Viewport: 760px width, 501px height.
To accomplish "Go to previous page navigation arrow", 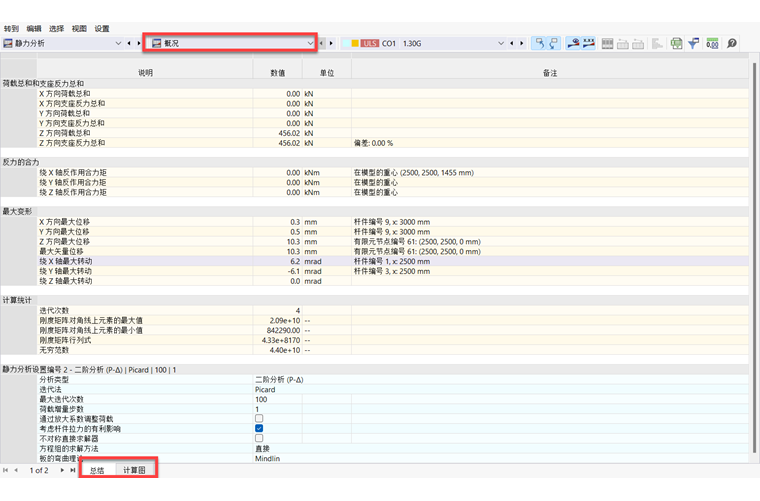I will 16,470.
